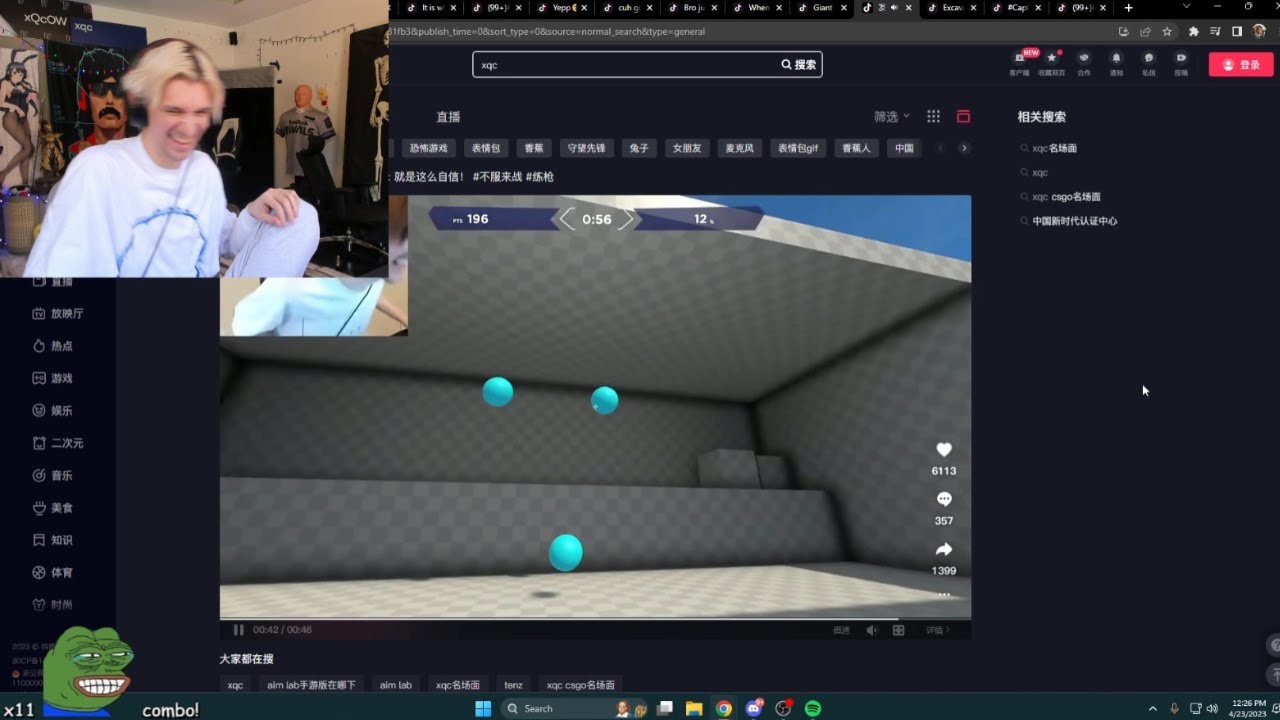Image resolution: width=1280 pixels, height=720 pixels.
Task: Open 知识 knowledge in the left sidebar
Action: tap(52, 540)
